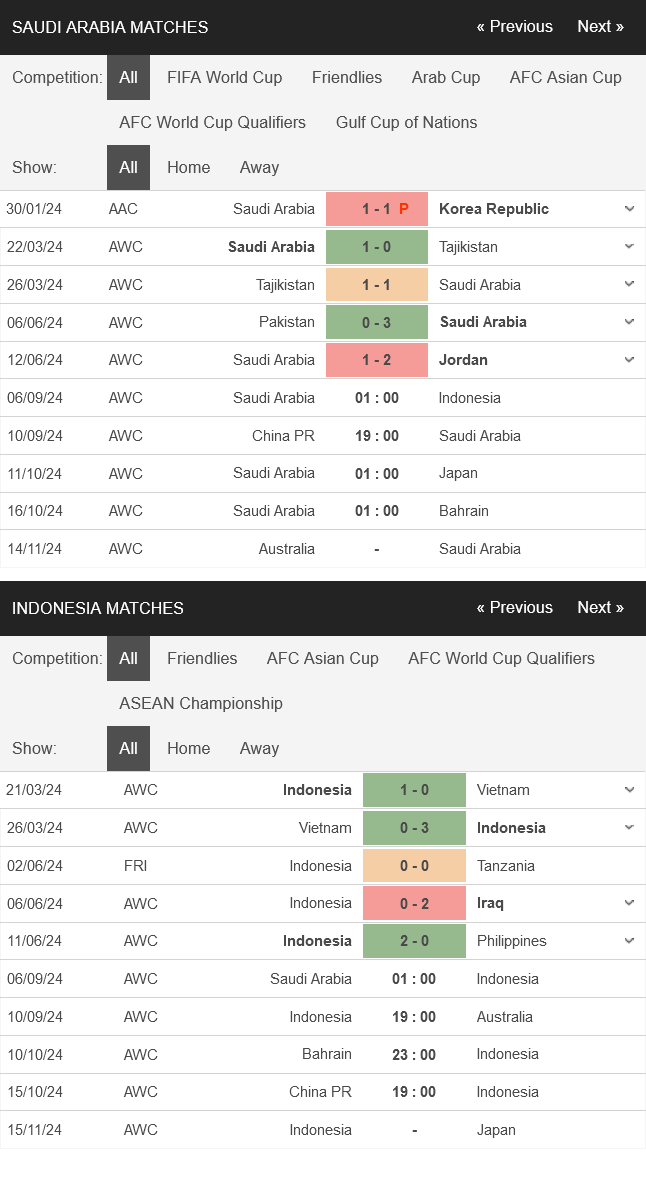The width and height of the screenshot is (646, 1182).
Task: Expand Indonesia vs Philippines match chevron
Action: [x=629, y=941]
